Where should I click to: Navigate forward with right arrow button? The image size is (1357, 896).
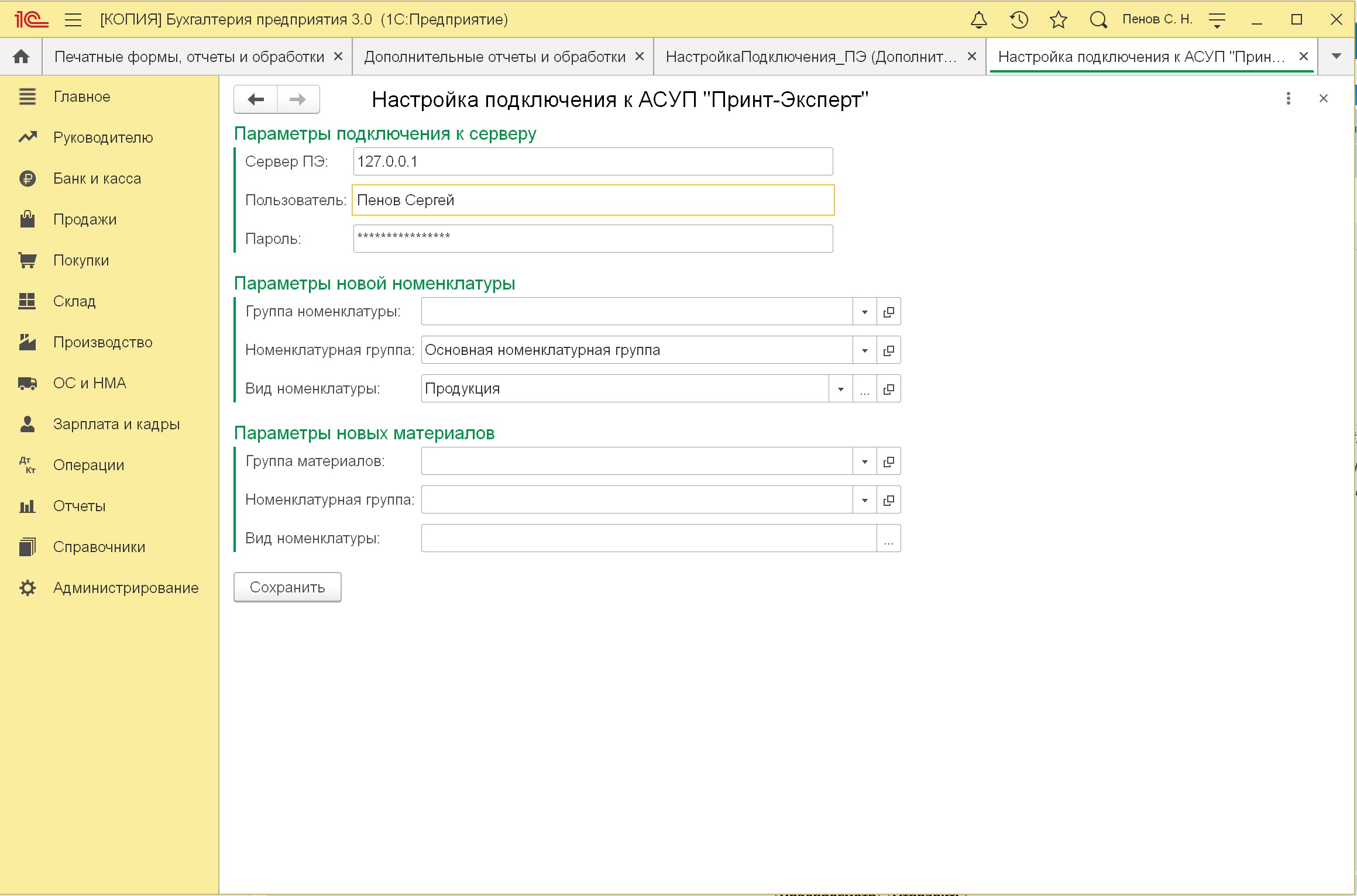click(x=298, y=99)
